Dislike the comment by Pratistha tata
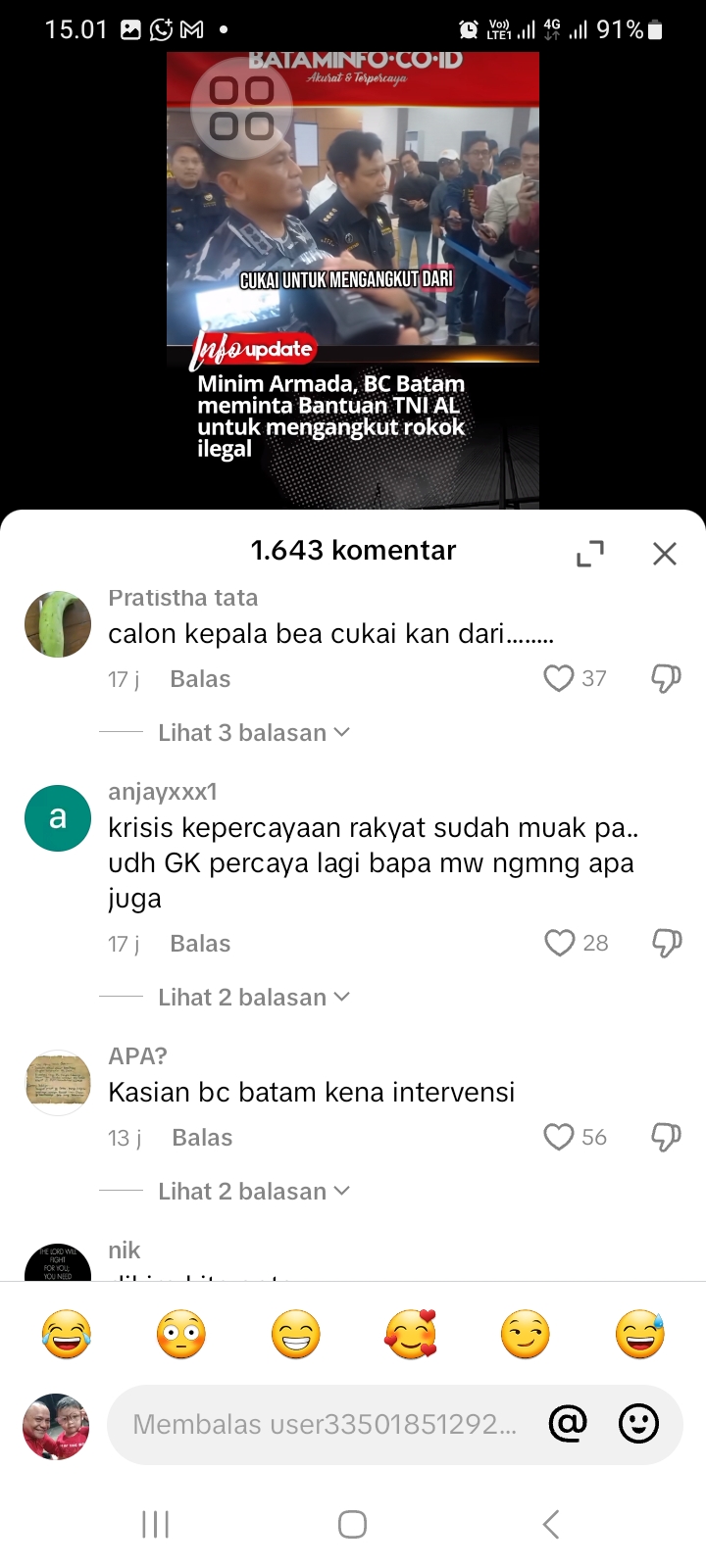The image size is (706, 1568). (x=666, y=678)
